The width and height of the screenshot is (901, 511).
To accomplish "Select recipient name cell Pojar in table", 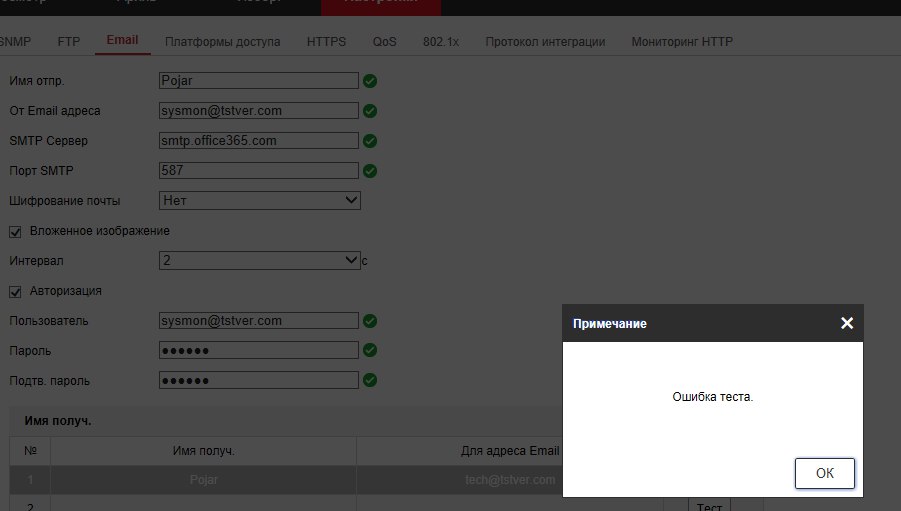I will click(x=203, y=480).
